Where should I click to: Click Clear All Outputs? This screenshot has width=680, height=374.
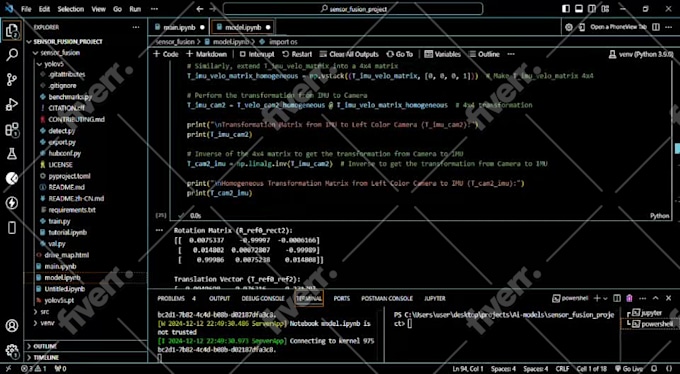tap(349, 54)
